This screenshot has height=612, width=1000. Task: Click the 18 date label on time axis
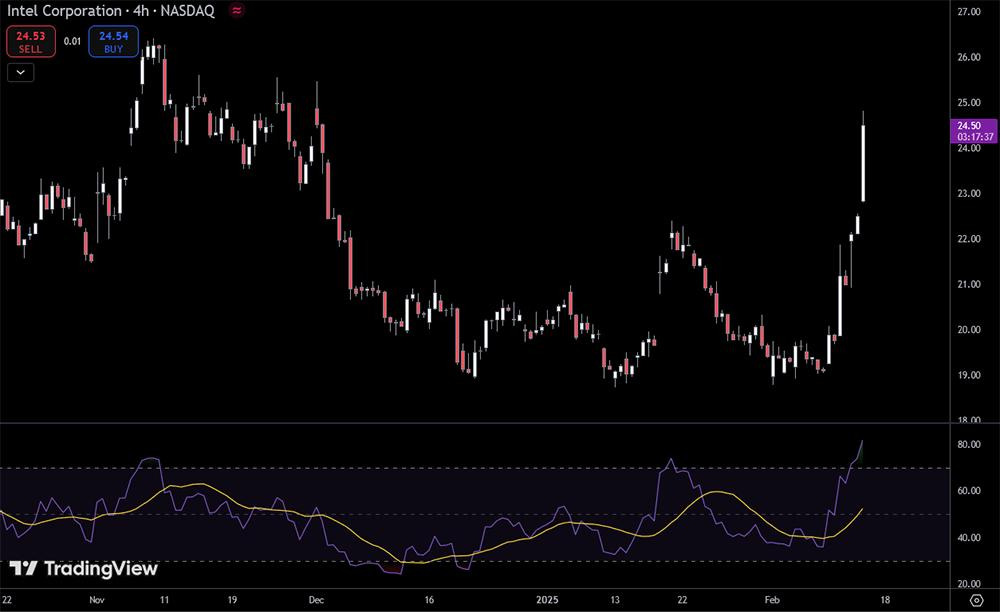(885, 600)
